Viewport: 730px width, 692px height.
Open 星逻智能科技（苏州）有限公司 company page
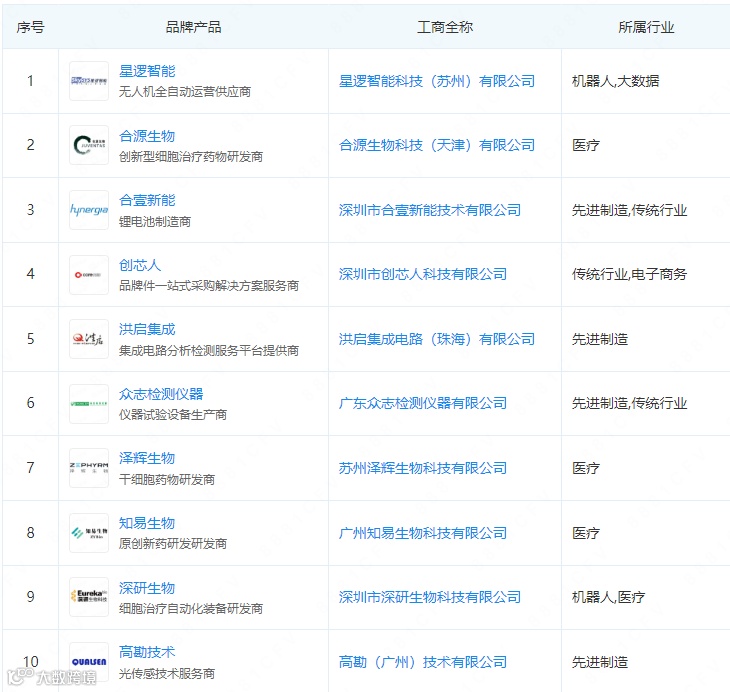point(437,81)
